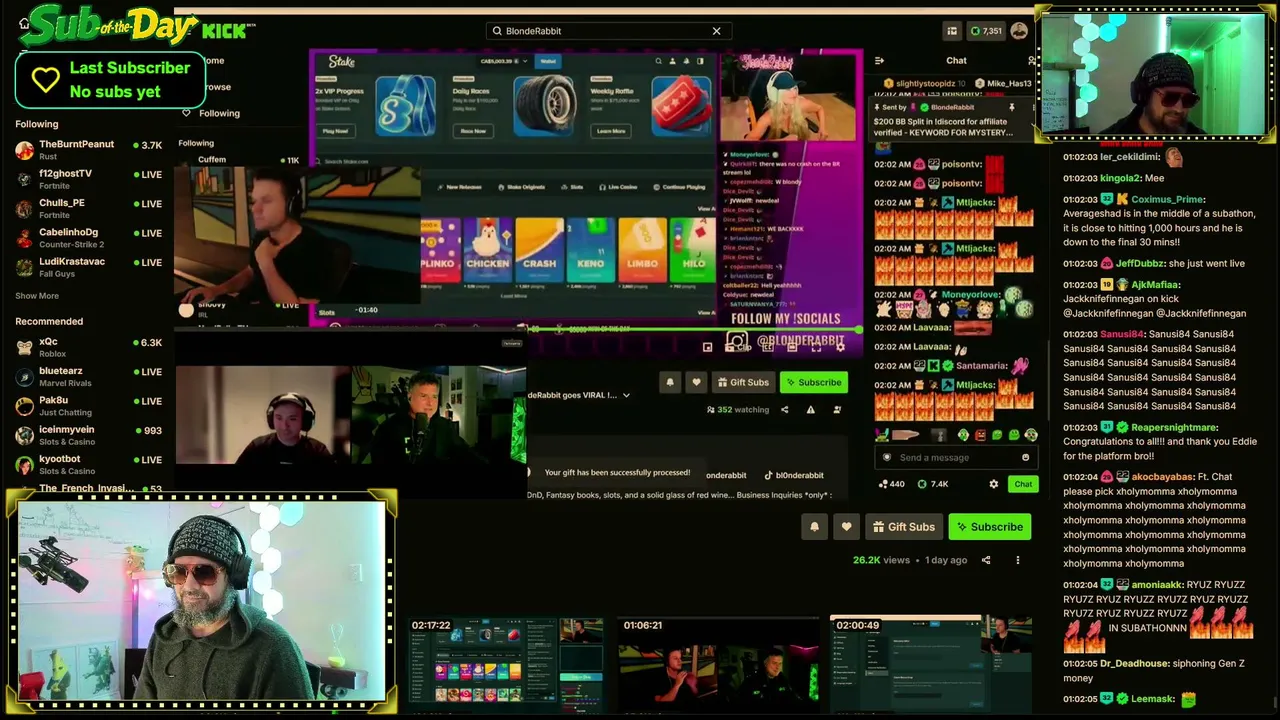The height and width of the screenshot is (720, 1280).
Task: Toggle notifications bell beside upper Gift Subs
Action: click(670, 382)
